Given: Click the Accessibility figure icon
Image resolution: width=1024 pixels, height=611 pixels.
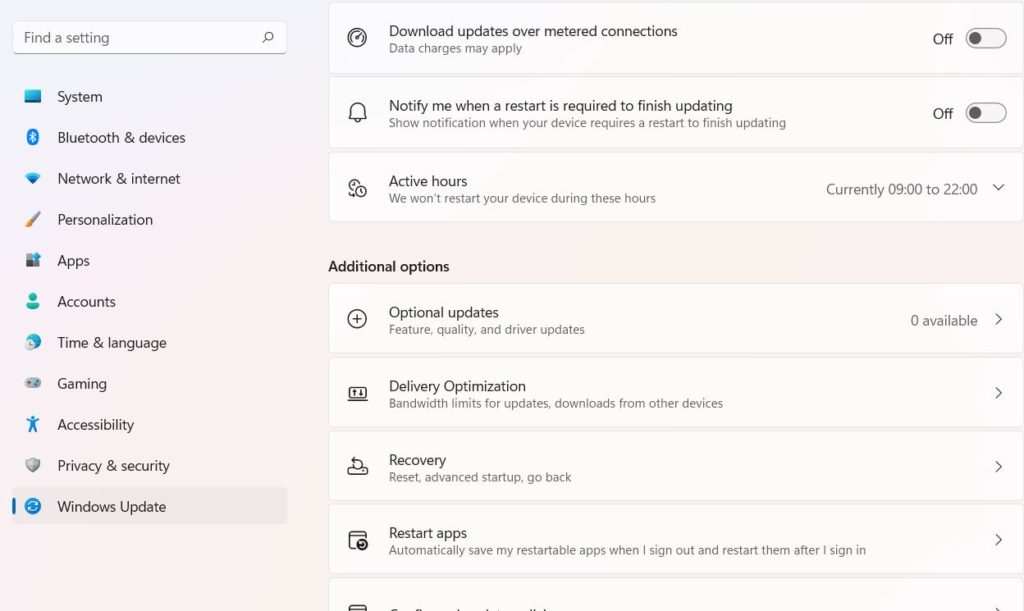Looking at the screenshot, I should pos(33,424).
